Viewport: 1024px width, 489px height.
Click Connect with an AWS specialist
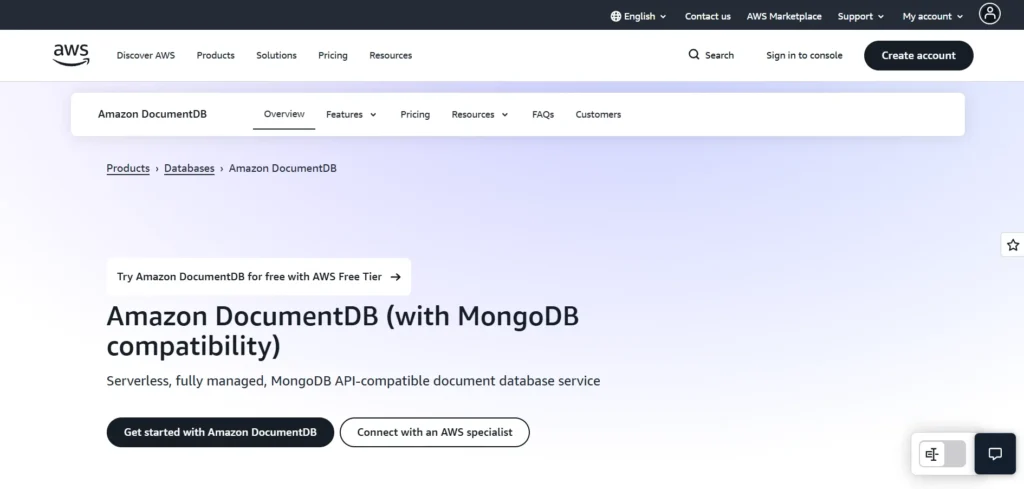pyautogui.click(x=435, y=432)
